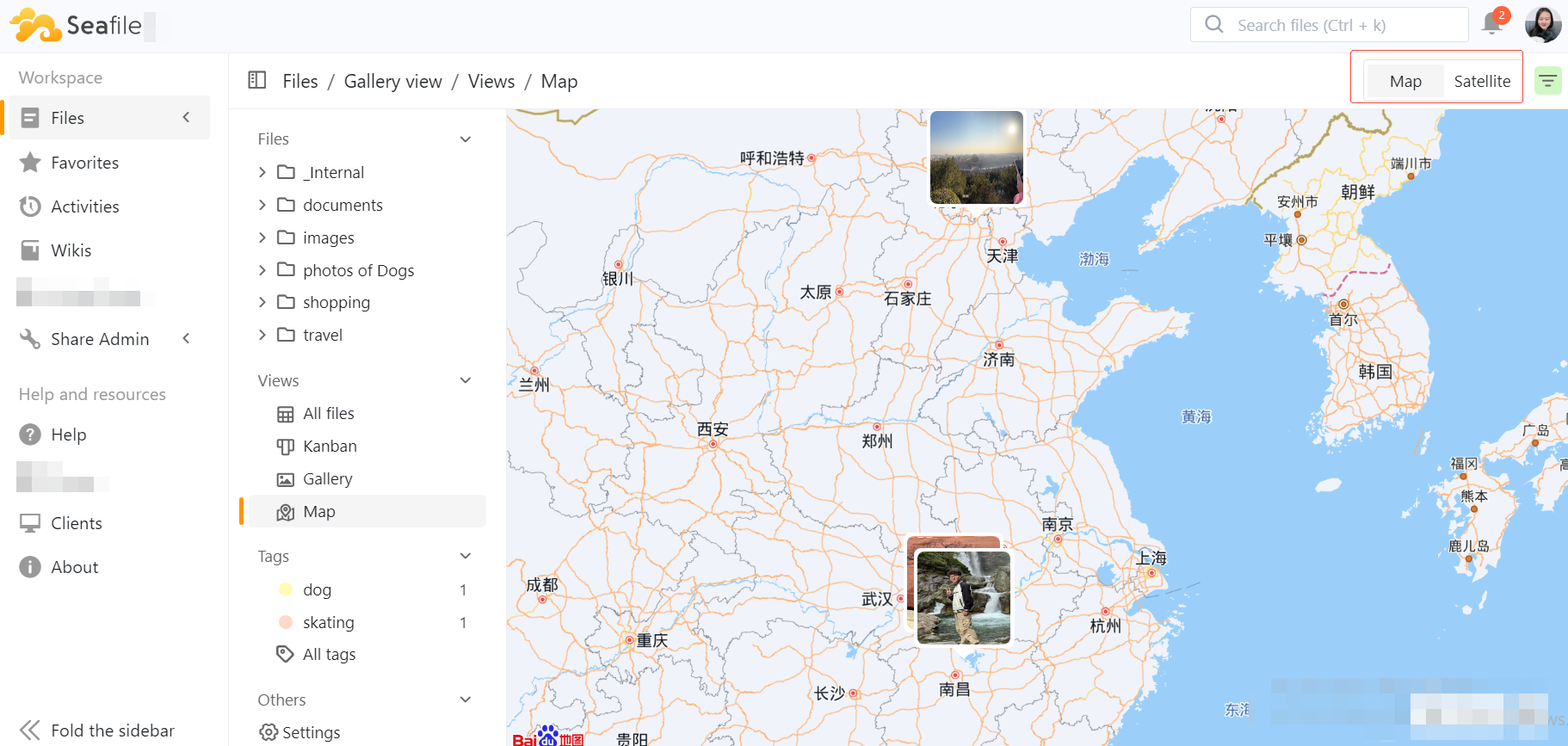Image resolution: width=1568 pixels, height=746 pixels.
Task: Open the Gallery view
Action: pyautogui.click(x=327, y=478)
